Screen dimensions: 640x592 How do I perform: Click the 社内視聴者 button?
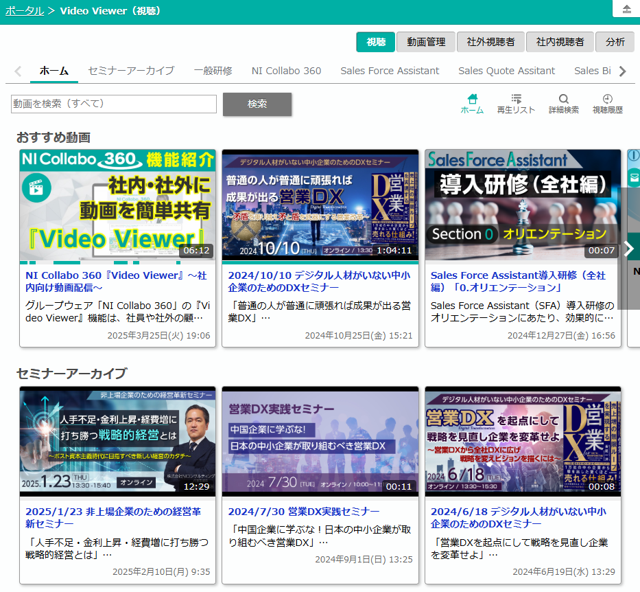(x=560, y=42)
